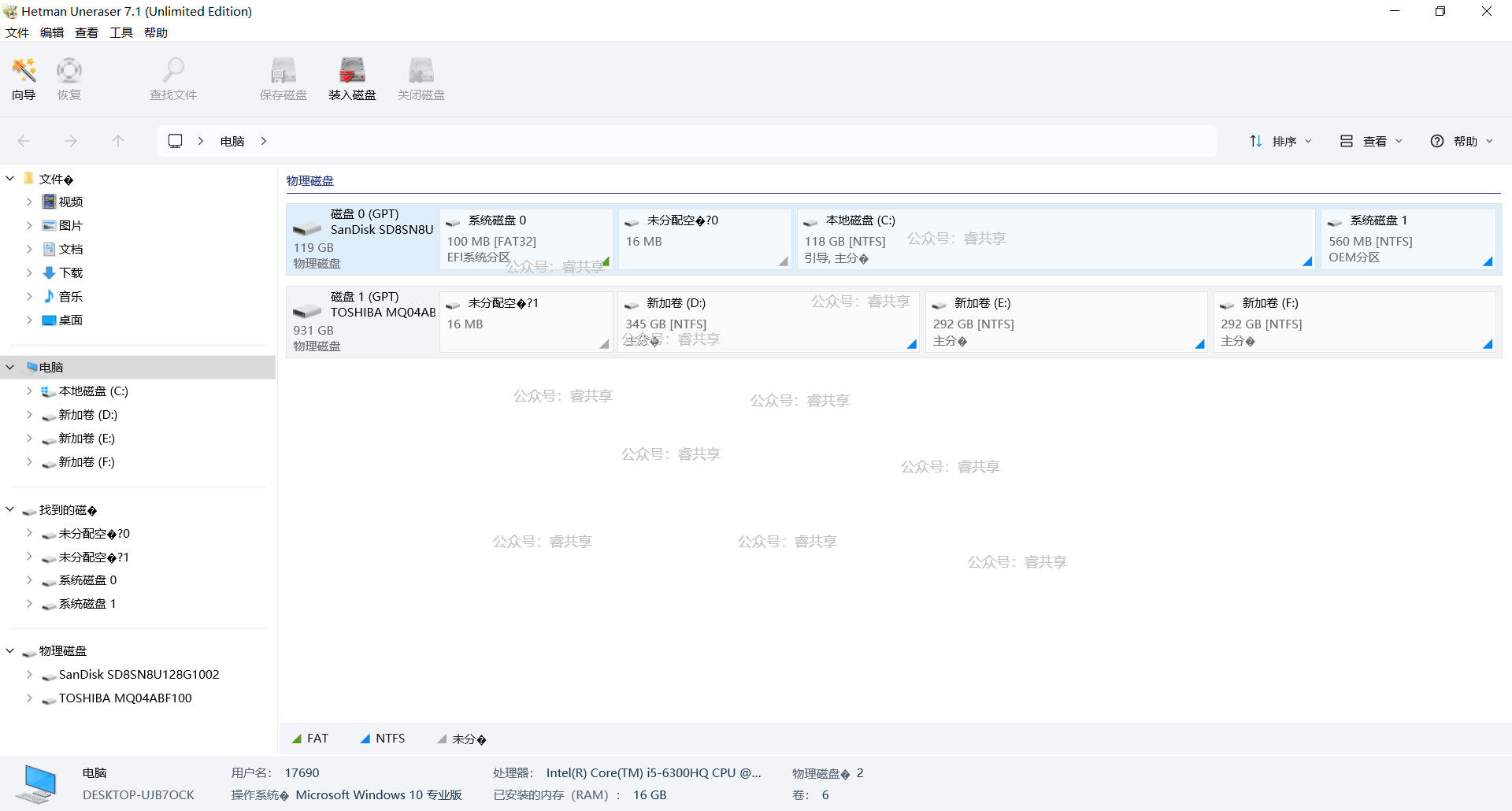This screenshot has width=1512, height=811.
Task: Go back with the left arrow
Action: pos(24,141)
